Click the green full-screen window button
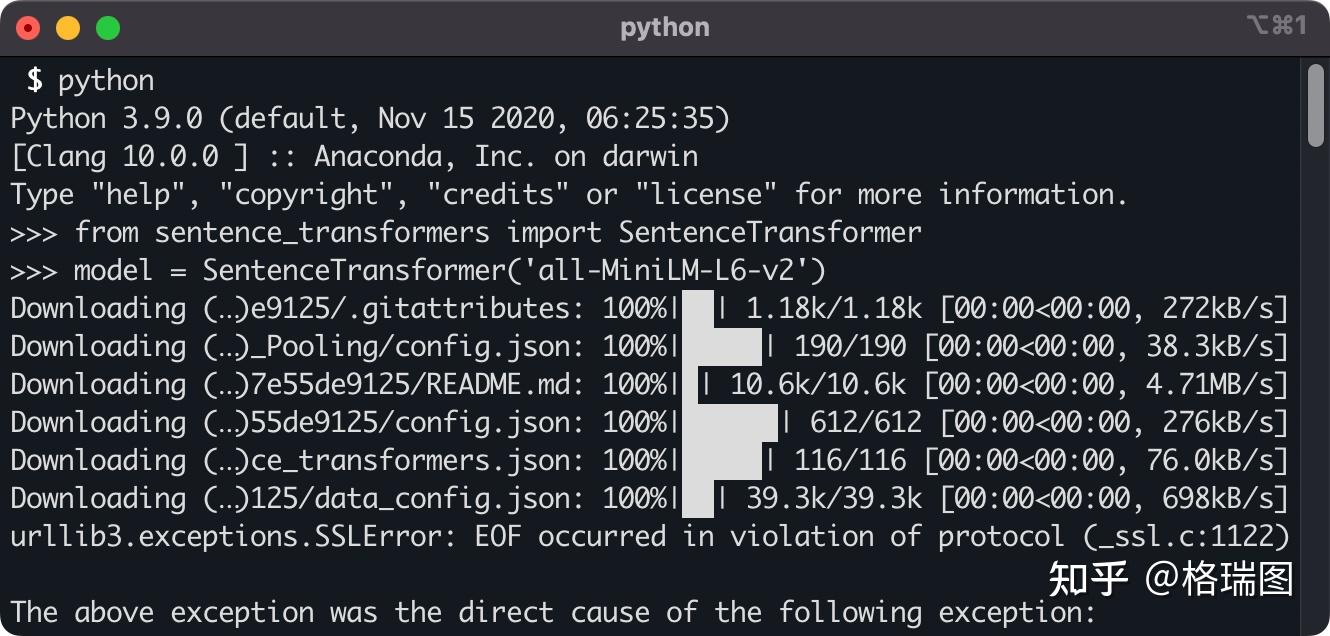This screenshot has height=636, width=1330. click(108, 28)
